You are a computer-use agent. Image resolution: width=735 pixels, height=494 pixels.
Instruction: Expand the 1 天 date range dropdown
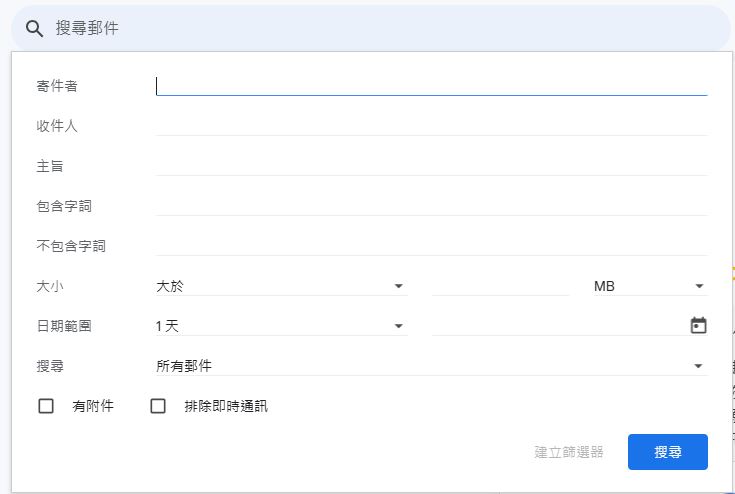click(281, 326)
